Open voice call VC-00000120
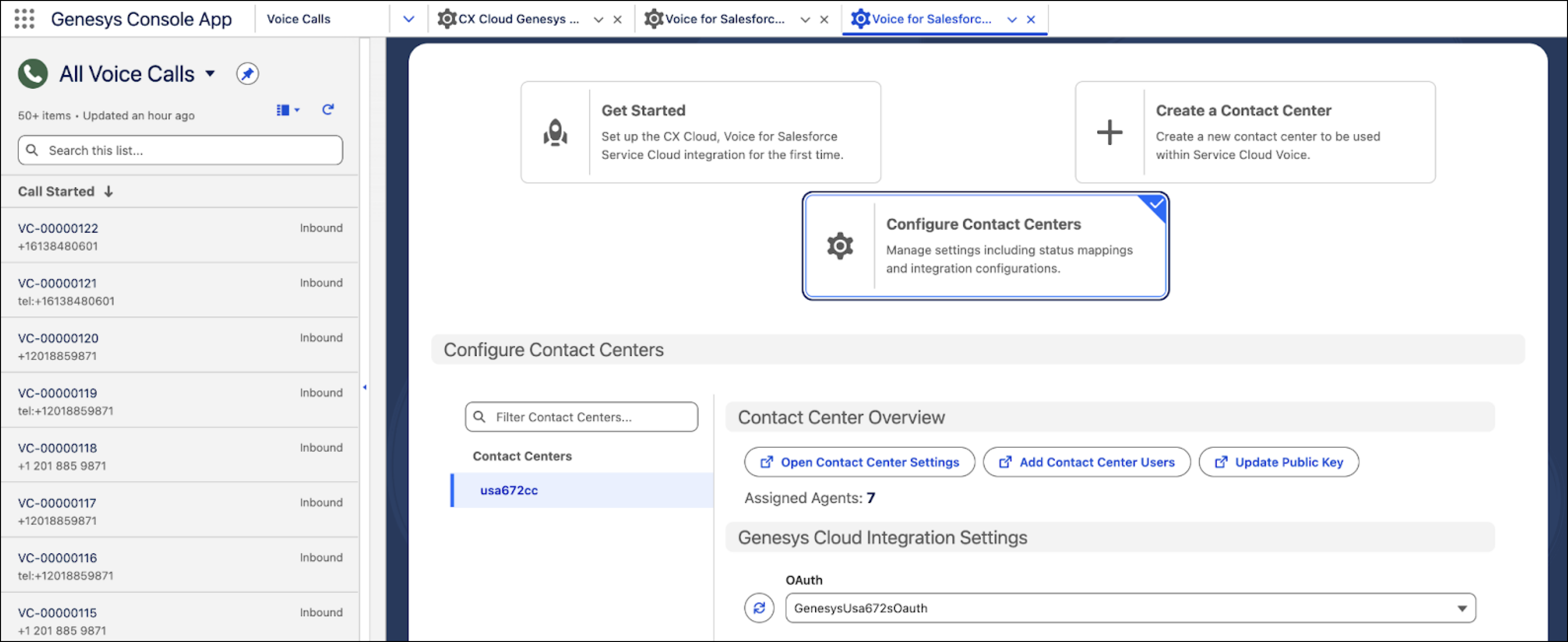1568x642 pixels. click(58, 338)
